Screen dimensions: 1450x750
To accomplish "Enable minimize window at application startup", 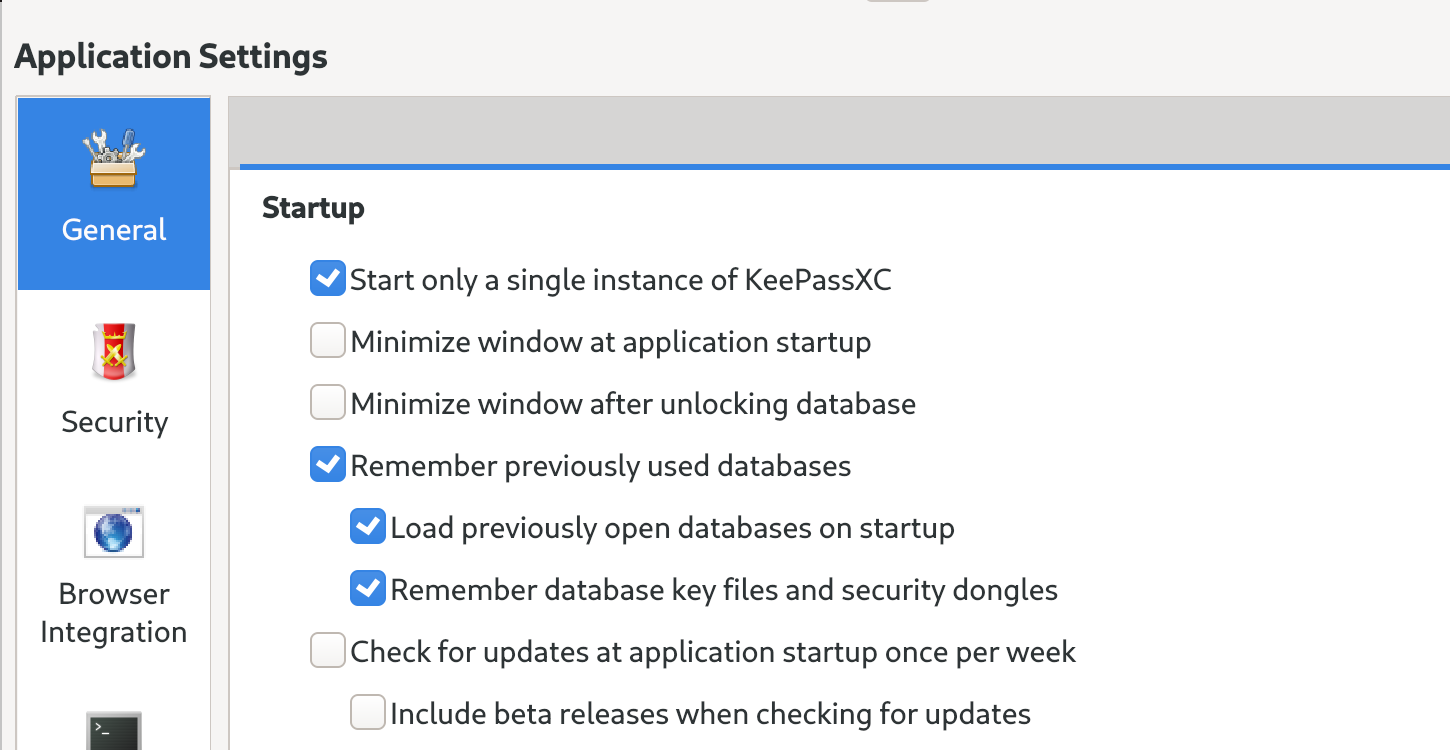I will point(327,340).
